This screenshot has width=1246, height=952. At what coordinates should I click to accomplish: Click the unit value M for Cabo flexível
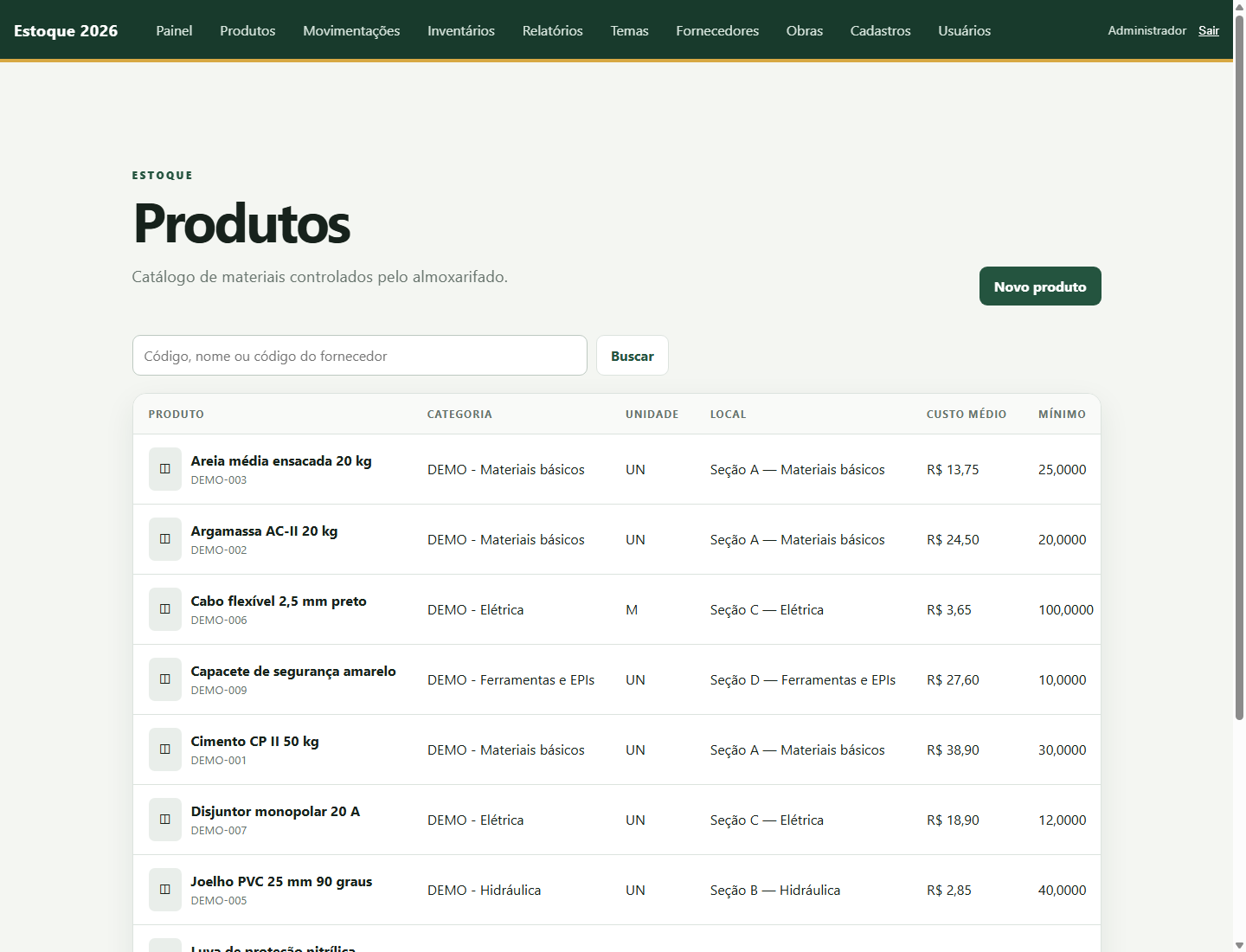(x=632, y=609)
